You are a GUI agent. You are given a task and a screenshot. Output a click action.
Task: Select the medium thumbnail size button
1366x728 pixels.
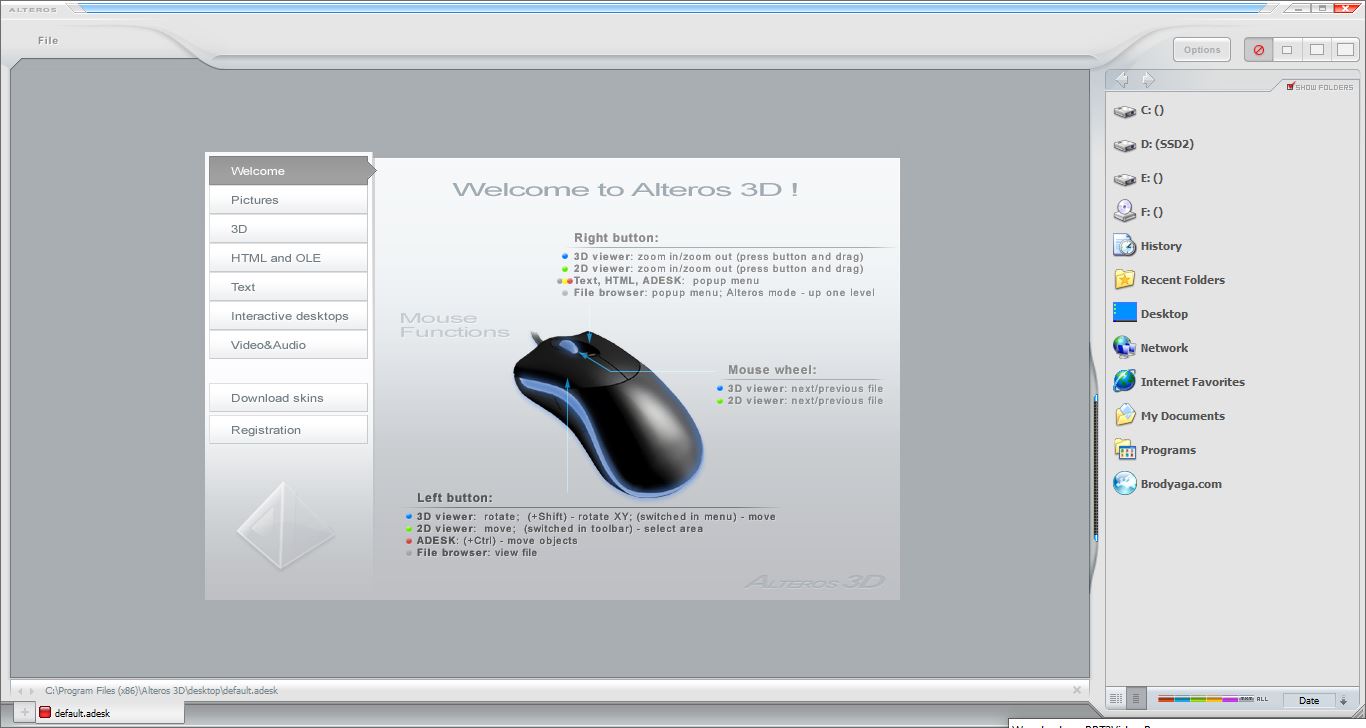[1317, 49]
